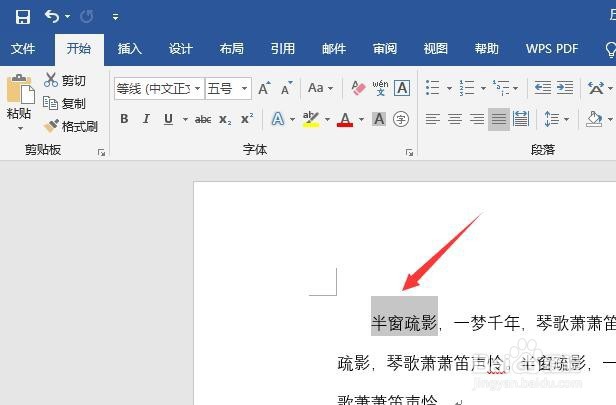Open the 视图 tab
616x405 pixels.
436,49
